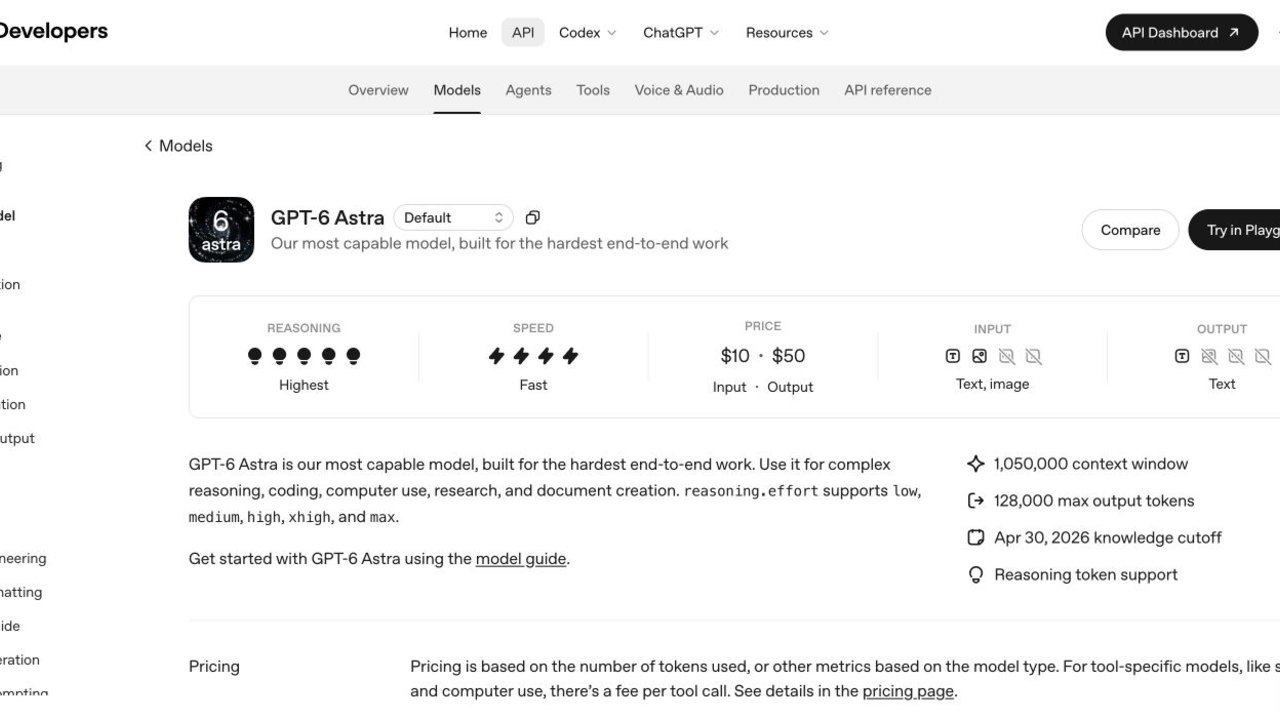Switch to the Voice & Audio tab
This screenshot has width=1280, height=720.
point(679,90)
